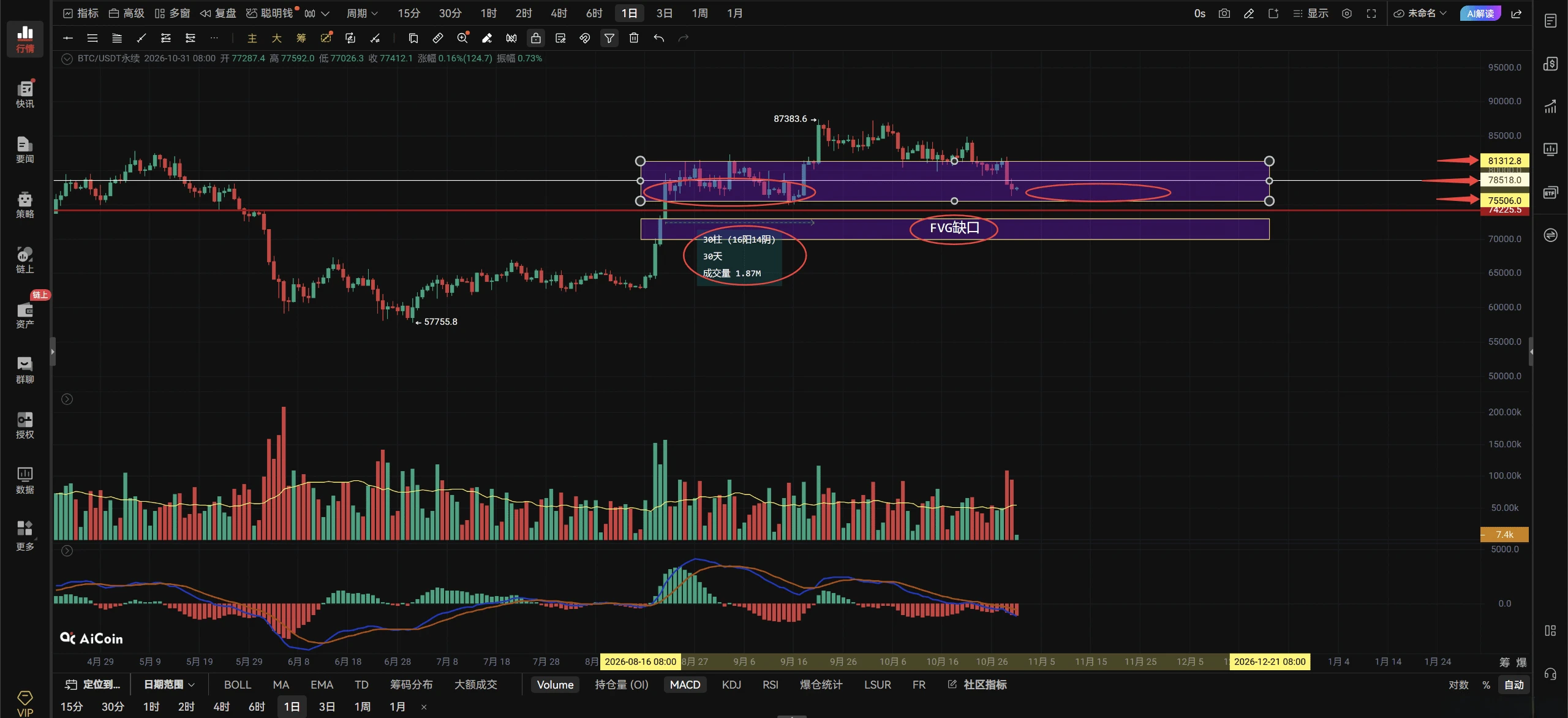The image size is (1568, 718).
Task: Toggle the lock drawings icon
Action: (x=536, y=38)
